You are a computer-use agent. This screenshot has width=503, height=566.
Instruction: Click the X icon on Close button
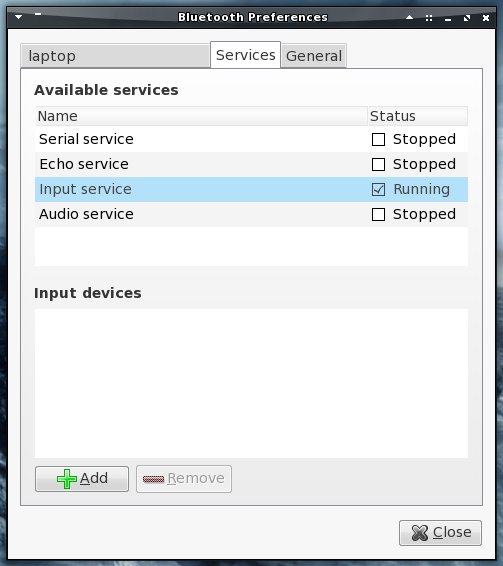tap(420, 533)
